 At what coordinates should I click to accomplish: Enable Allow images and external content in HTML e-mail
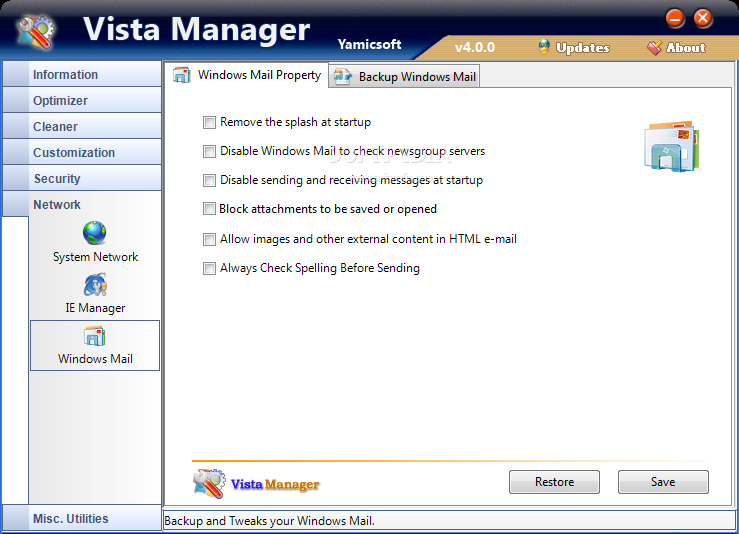209,239
